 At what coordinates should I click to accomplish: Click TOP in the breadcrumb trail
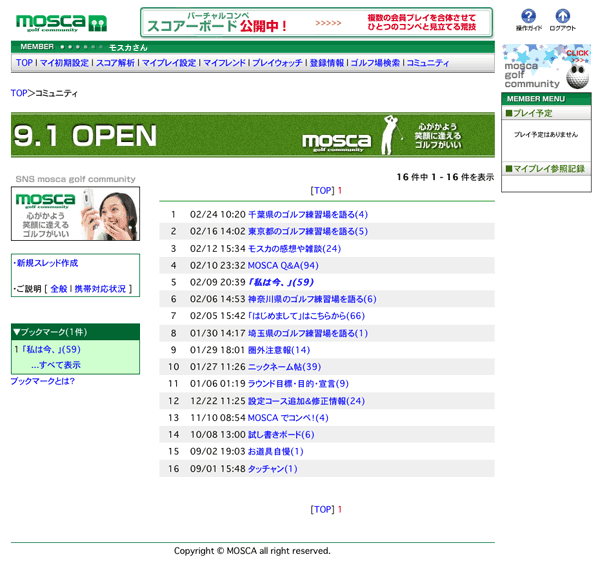click(19, 93)
